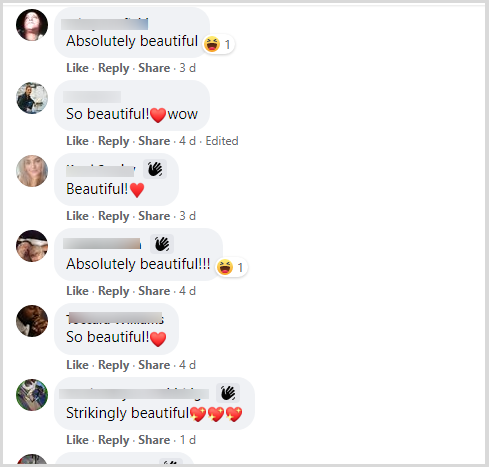Click the '4 d' timestamp on the 'Absolutely beautiful!!!' comment
The width and height of the screenshot is (489, 467).
(187, 291)
